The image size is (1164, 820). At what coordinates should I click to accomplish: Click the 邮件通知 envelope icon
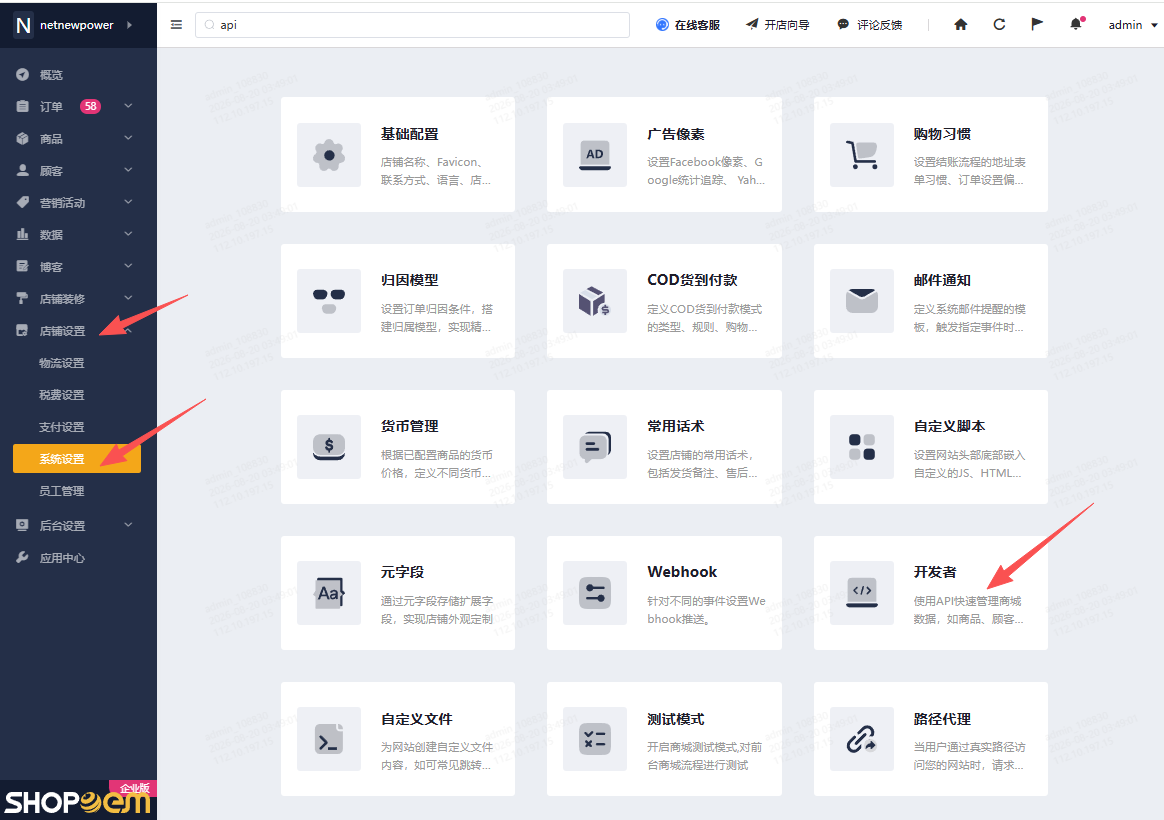click(x=862, y=301)
